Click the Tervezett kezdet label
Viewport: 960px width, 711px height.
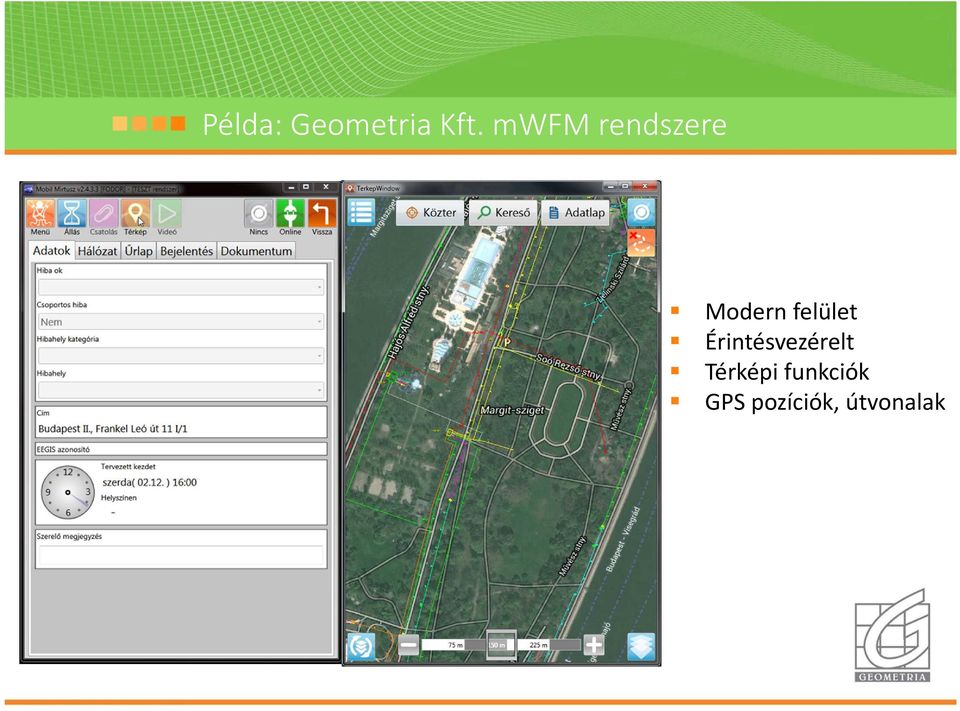point(128,467)
